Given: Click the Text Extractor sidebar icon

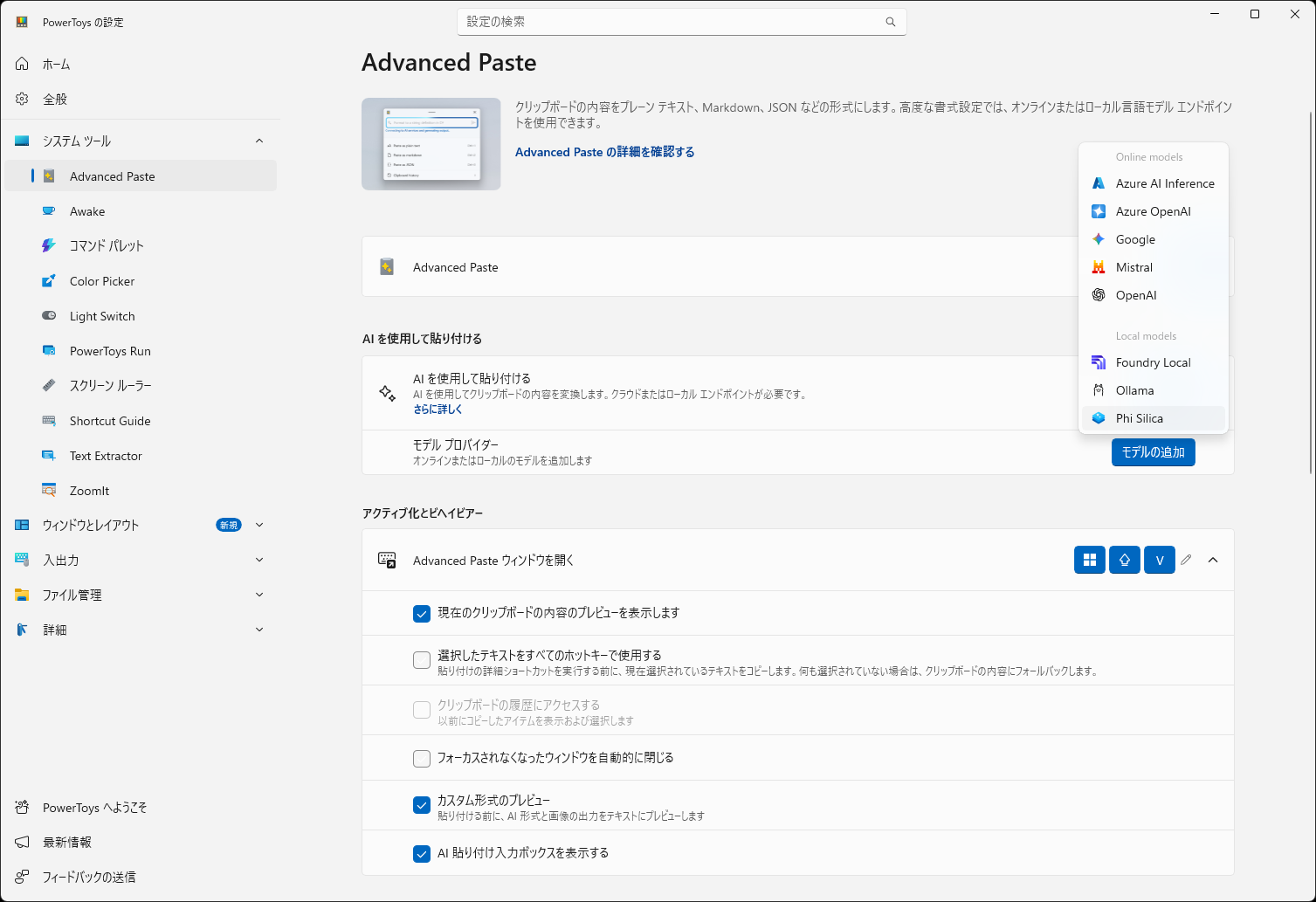Looking at the screenshot, I should [49, 456].
